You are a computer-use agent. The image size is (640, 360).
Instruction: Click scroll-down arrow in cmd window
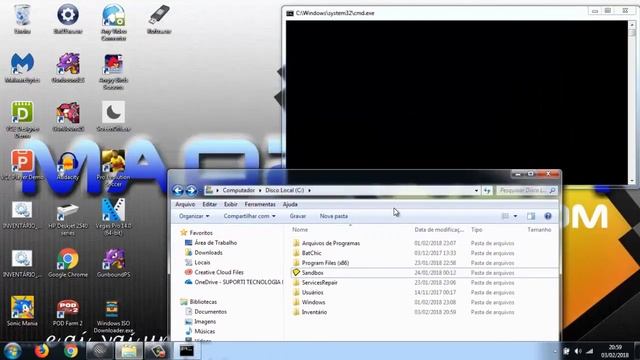click(632, 180)
